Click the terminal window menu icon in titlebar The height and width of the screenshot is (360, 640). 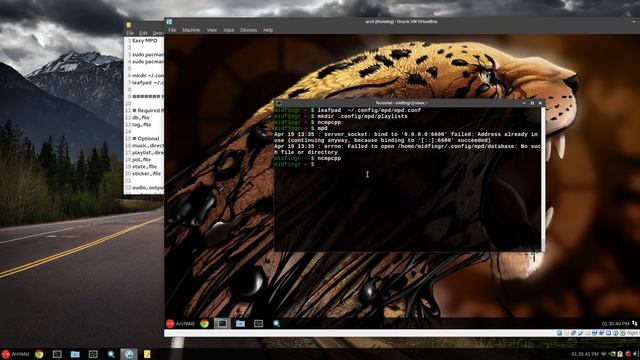[279, 103]
